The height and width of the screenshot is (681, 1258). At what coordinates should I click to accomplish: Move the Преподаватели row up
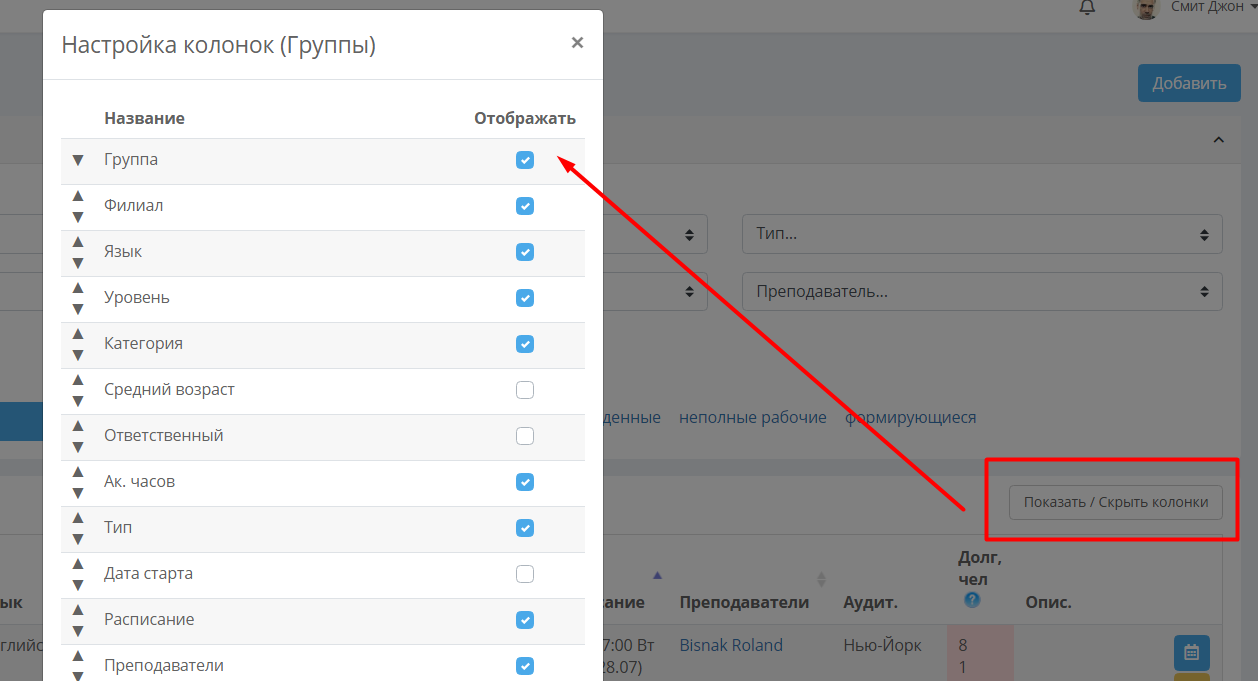[78, 655]
